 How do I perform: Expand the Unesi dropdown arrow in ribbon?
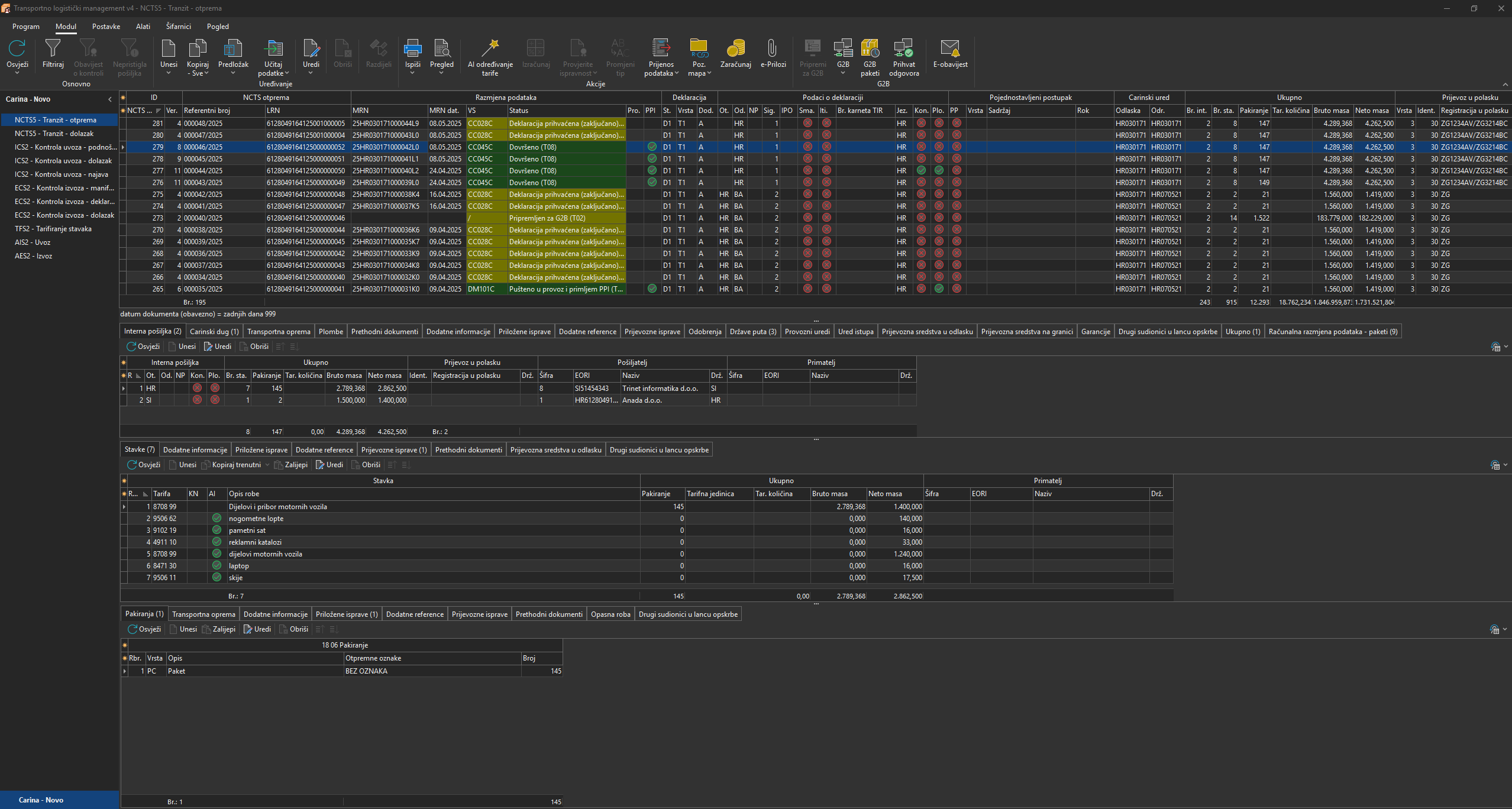pos(169,73)
